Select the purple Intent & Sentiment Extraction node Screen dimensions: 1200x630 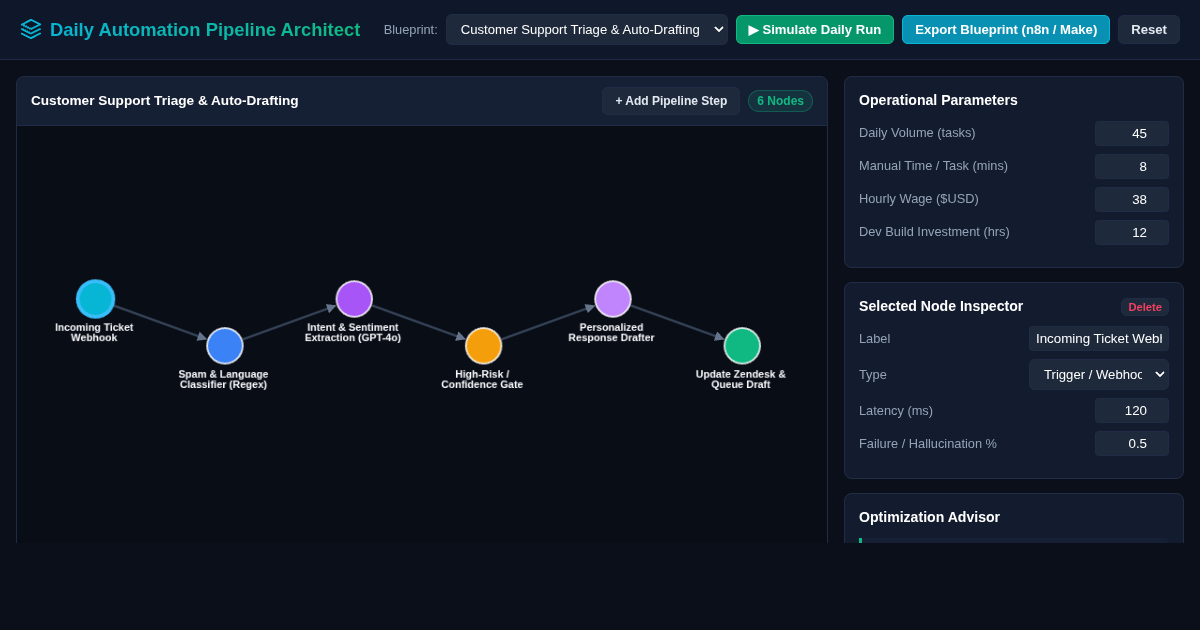click(x=354, y=299)
